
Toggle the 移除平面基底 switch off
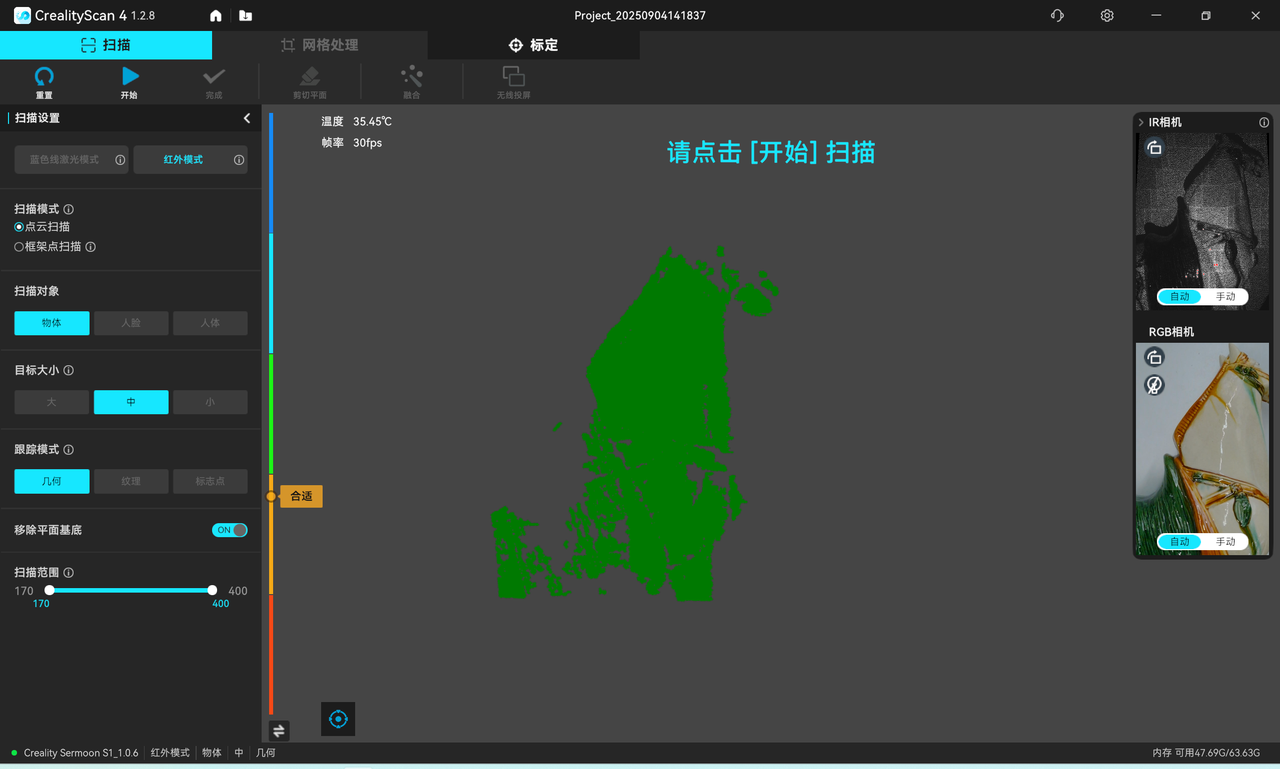tap(229, 530)
